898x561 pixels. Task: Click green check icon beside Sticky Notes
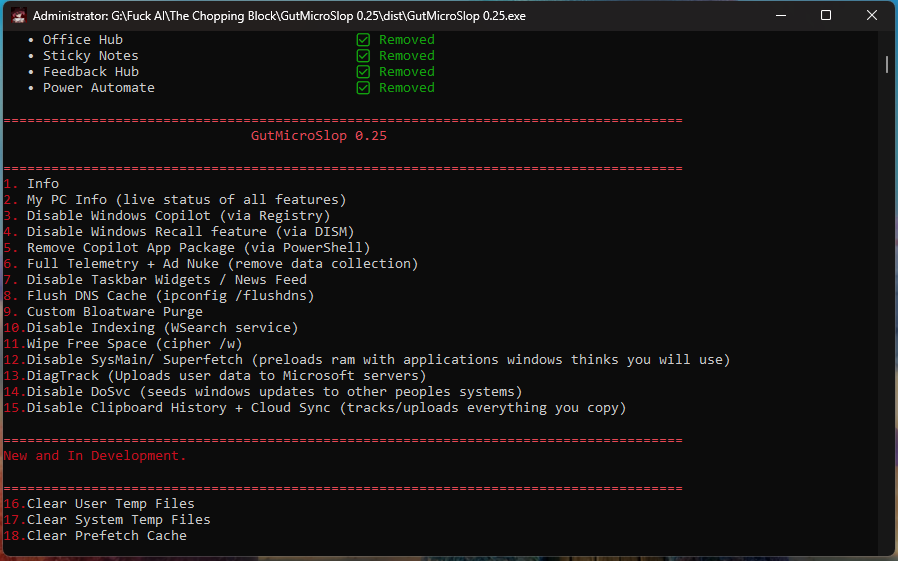click(363, 56)
